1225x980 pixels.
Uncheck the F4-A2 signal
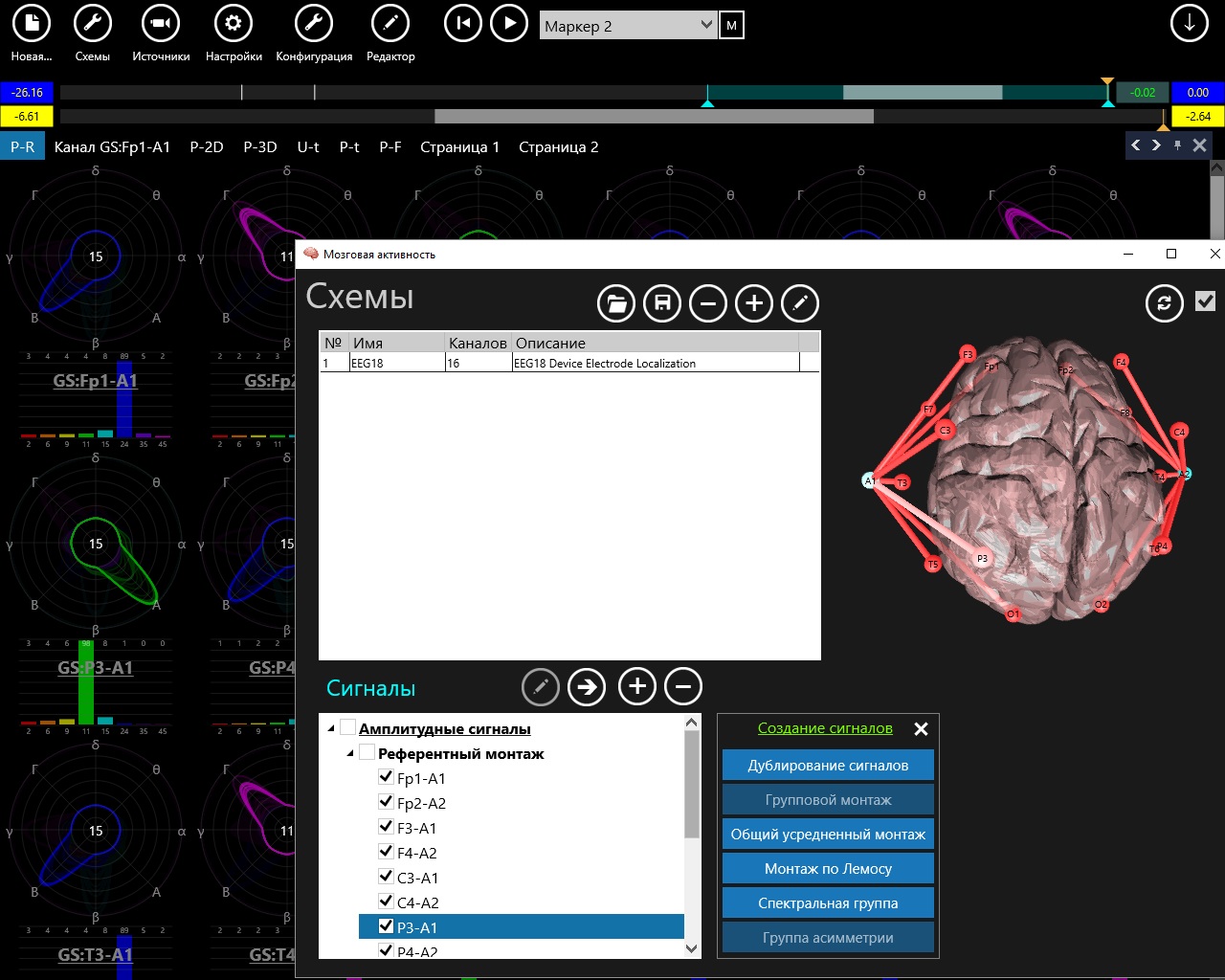pyautogui.click(x=387, y=852)
